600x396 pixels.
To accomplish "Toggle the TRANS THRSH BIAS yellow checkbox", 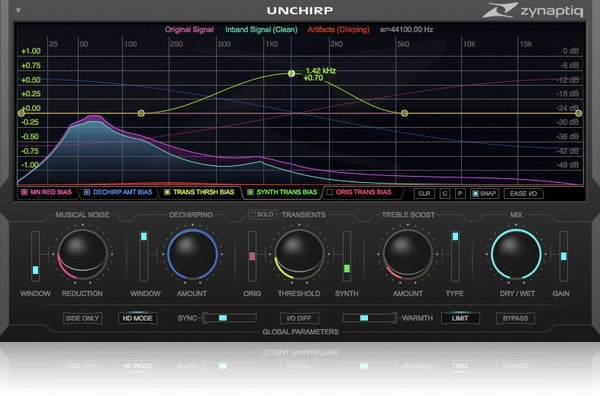I will pyautogui.click(x=167, y=192).
